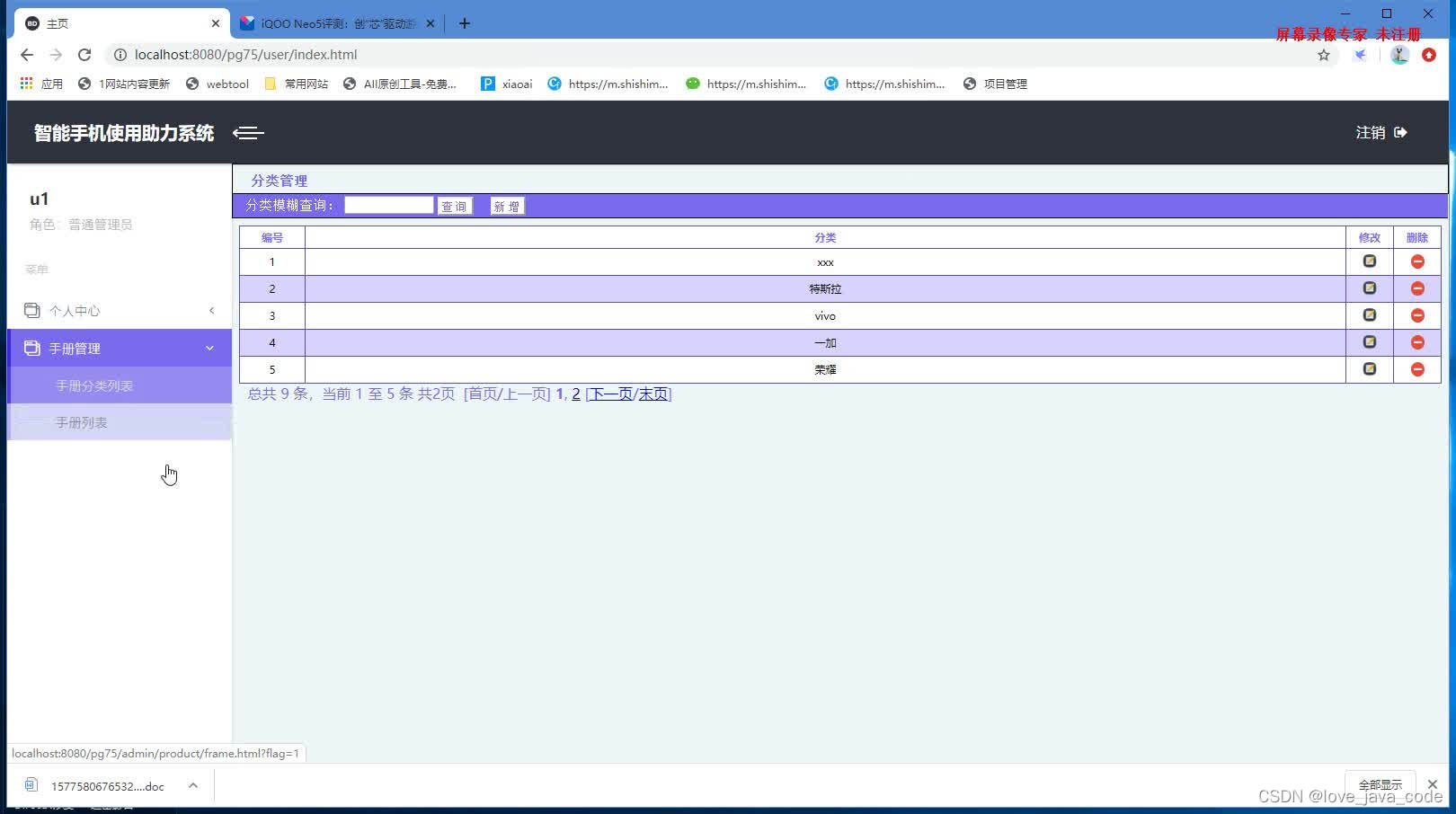Screen dimensions: 1456x814
Task: View site information icon in address bar
Action: 120,55
